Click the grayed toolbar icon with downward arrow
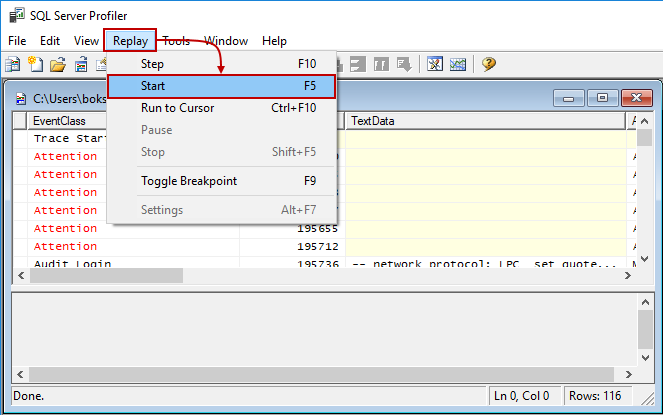Viewport: 663px width, 415px height. [404, 64]
